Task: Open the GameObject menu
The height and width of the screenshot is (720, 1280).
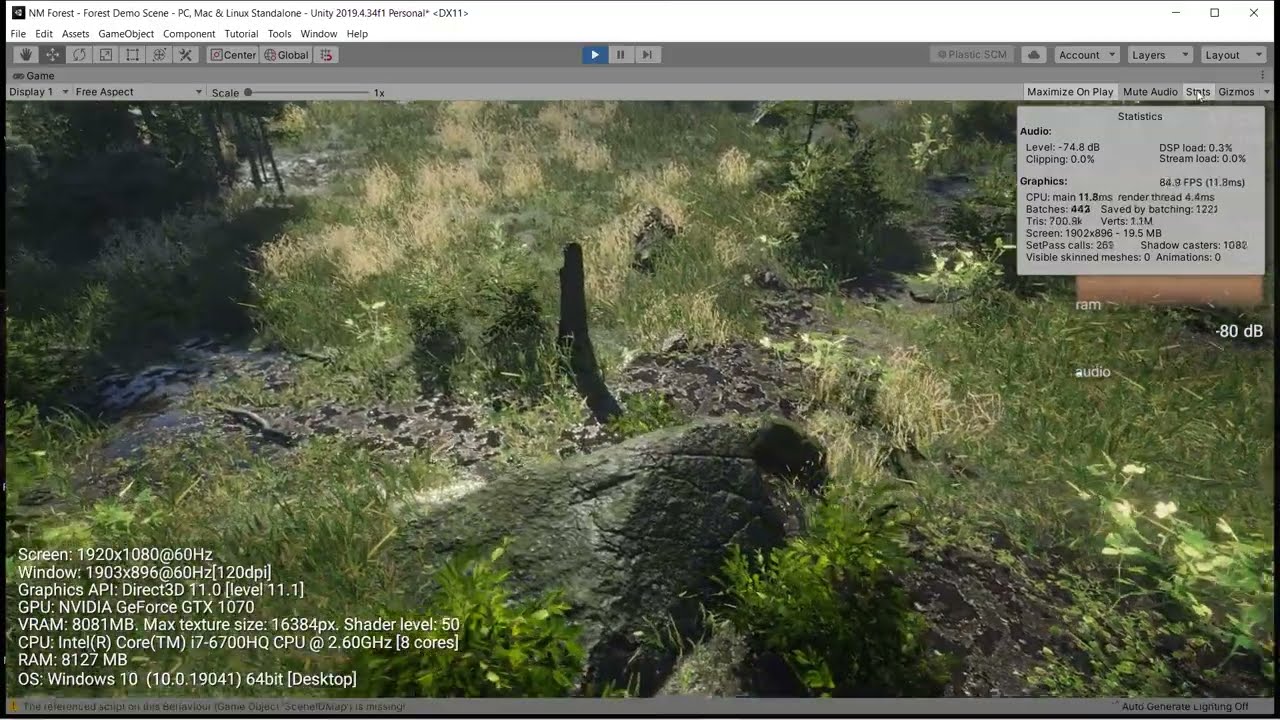Action: [126, 34]
